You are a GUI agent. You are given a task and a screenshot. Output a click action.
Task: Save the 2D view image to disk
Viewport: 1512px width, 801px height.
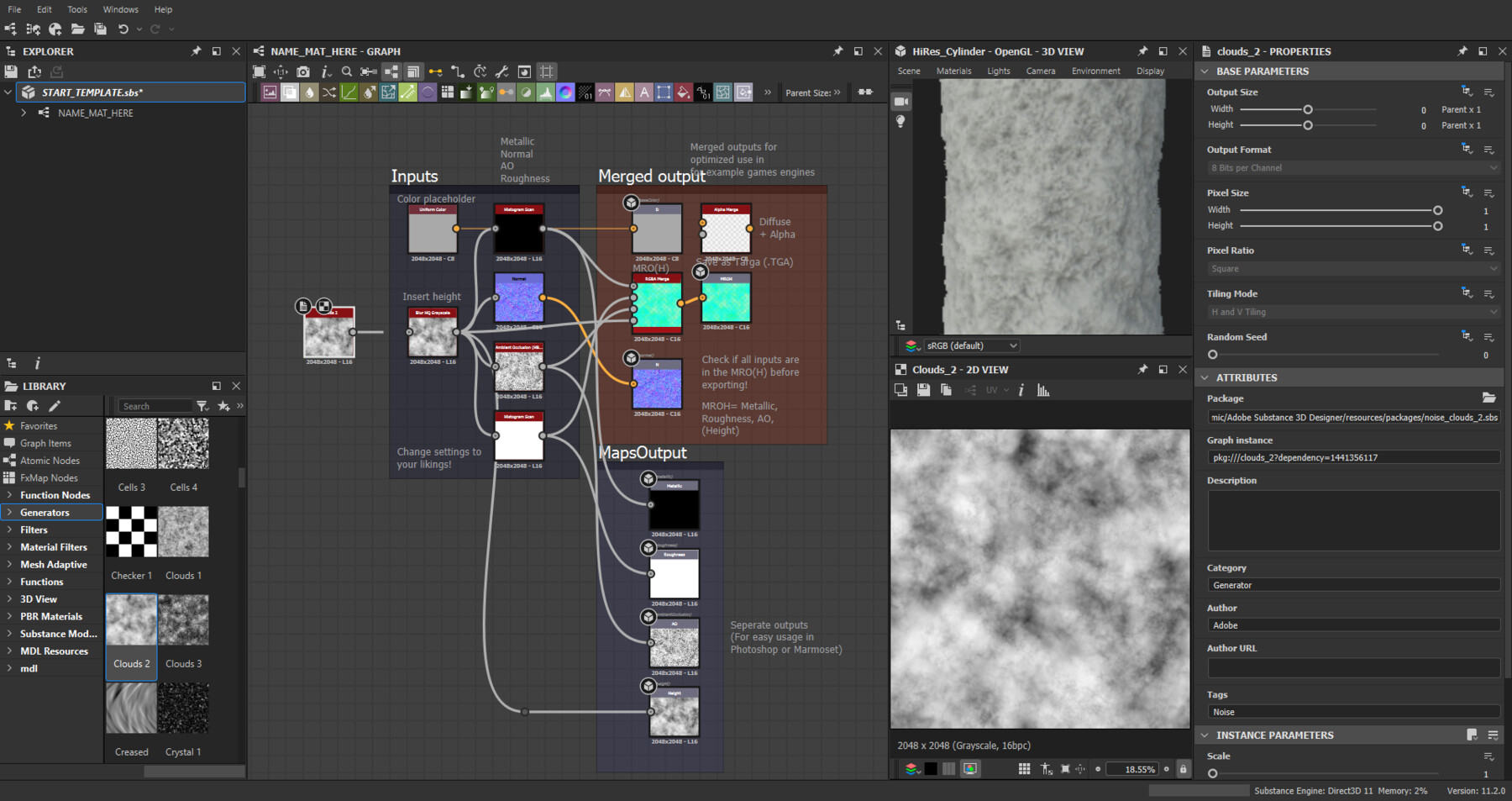tap(923, 389)
